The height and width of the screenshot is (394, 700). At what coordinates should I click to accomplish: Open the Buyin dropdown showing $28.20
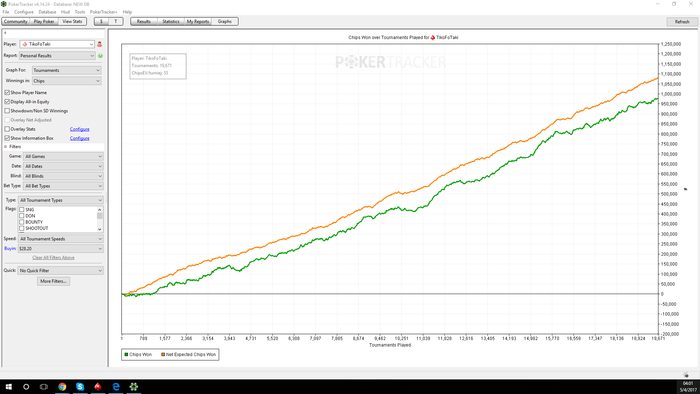60,249
